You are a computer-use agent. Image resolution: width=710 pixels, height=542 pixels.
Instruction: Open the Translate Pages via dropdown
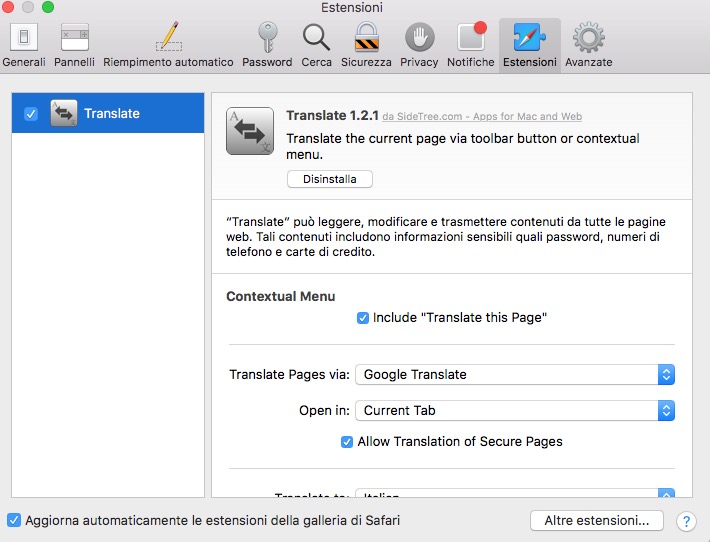[515, 374]
